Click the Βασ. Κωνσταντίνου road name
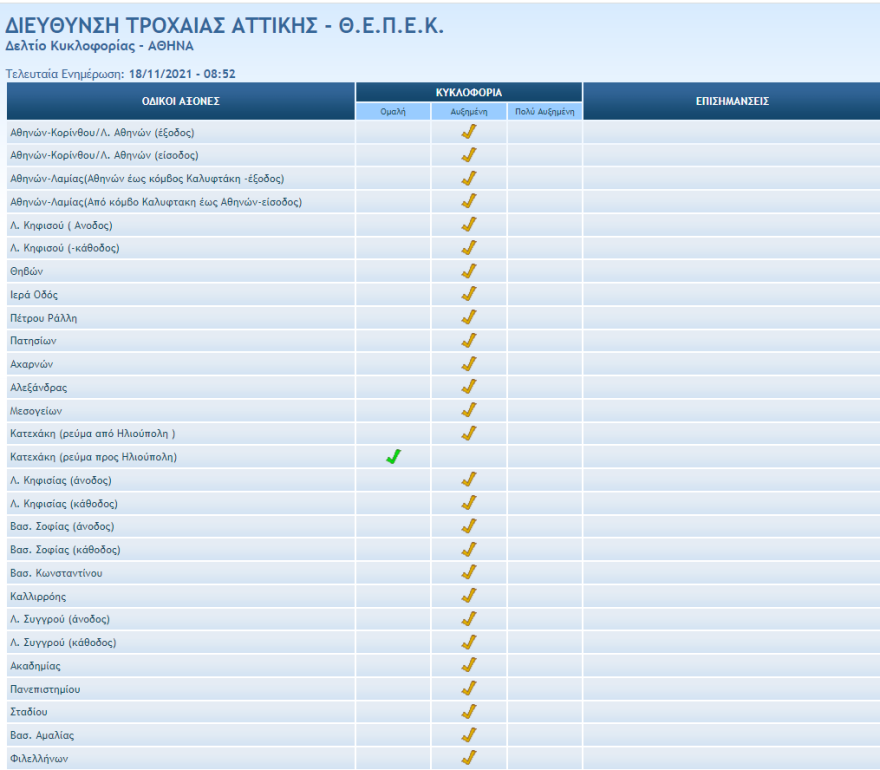 click(x=56, y=573)
